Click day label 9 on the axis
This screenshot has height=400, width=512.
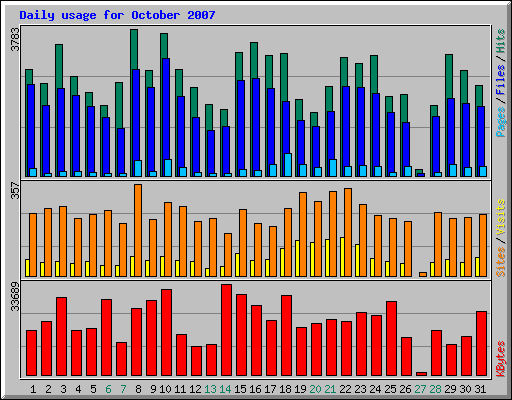153,389
